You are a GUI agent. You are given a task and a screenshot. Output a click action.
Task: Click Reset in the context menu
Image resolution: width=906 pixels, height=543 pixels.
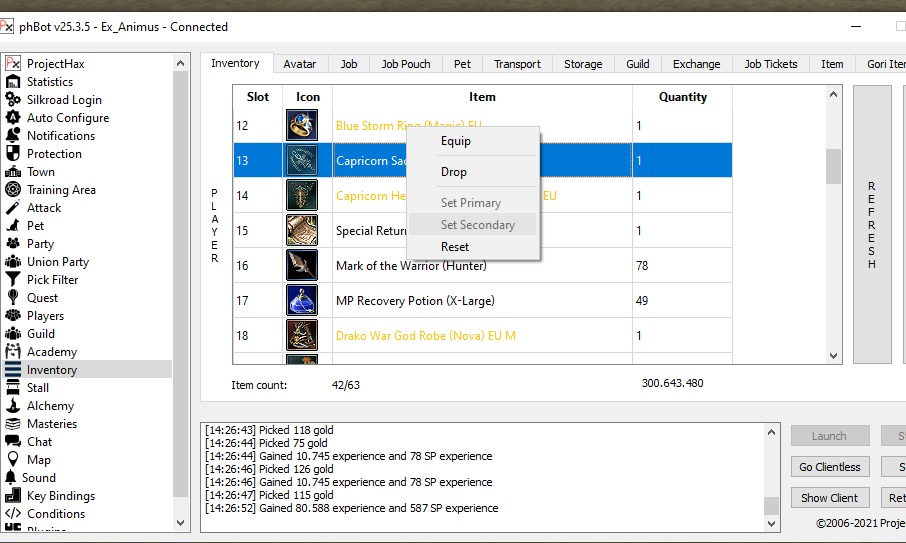tap(455, 247)
